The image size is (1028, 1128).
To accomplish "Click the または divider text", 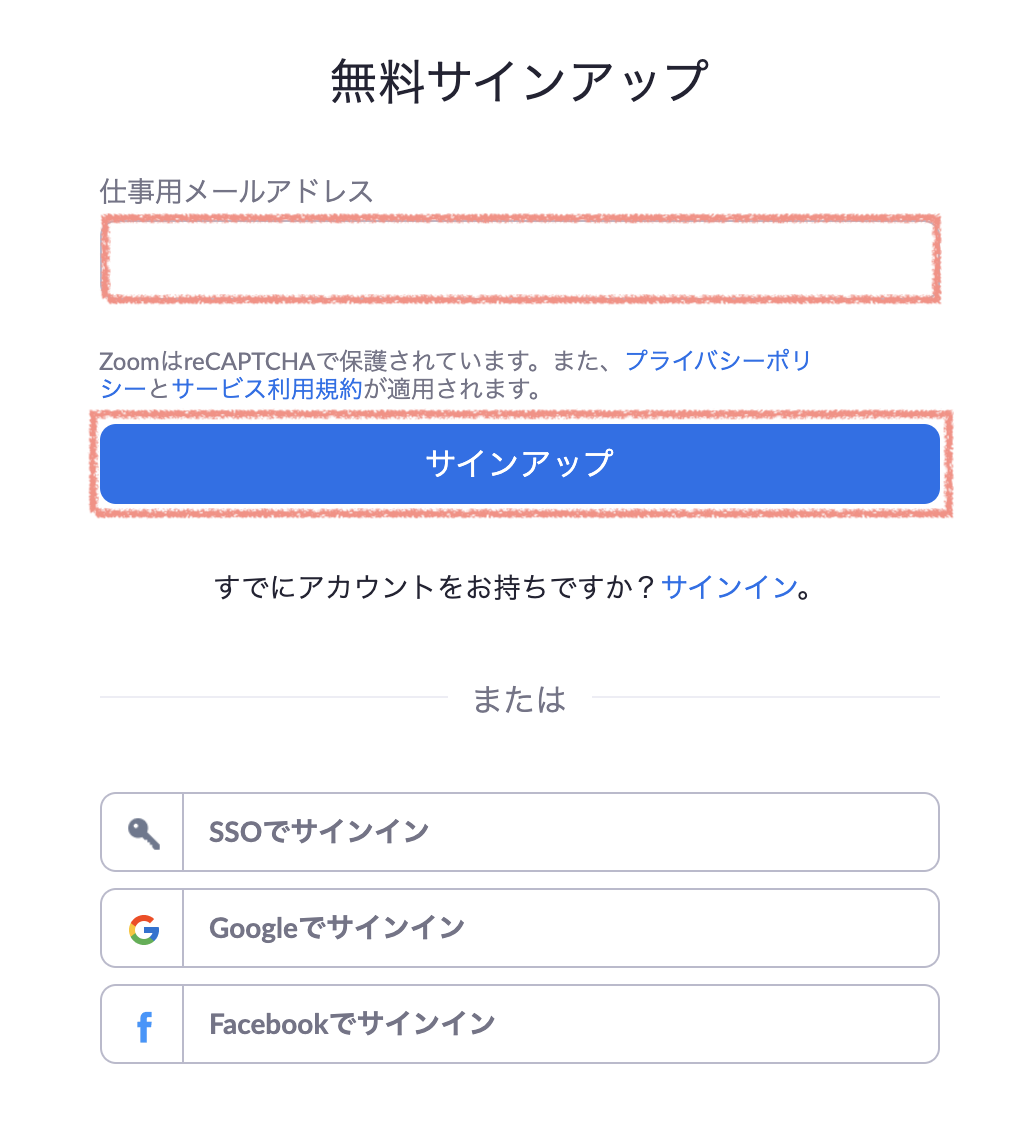I will (519, 699).
